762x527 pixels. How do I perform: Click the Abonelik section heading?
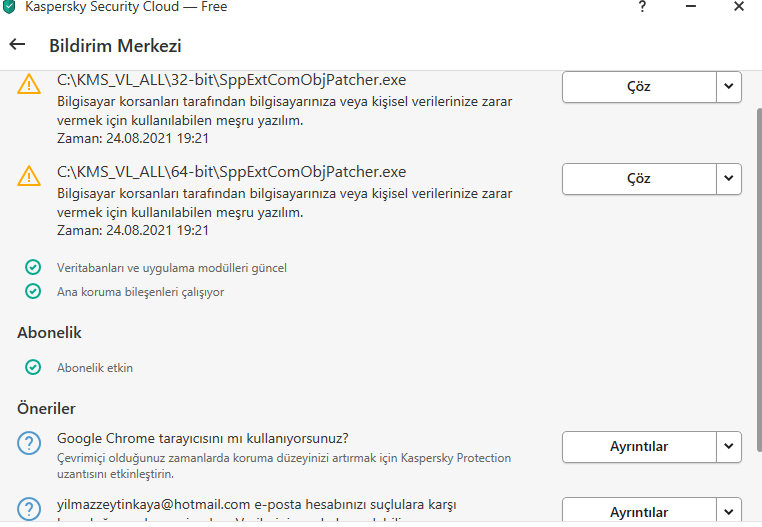tap(49, 333)
